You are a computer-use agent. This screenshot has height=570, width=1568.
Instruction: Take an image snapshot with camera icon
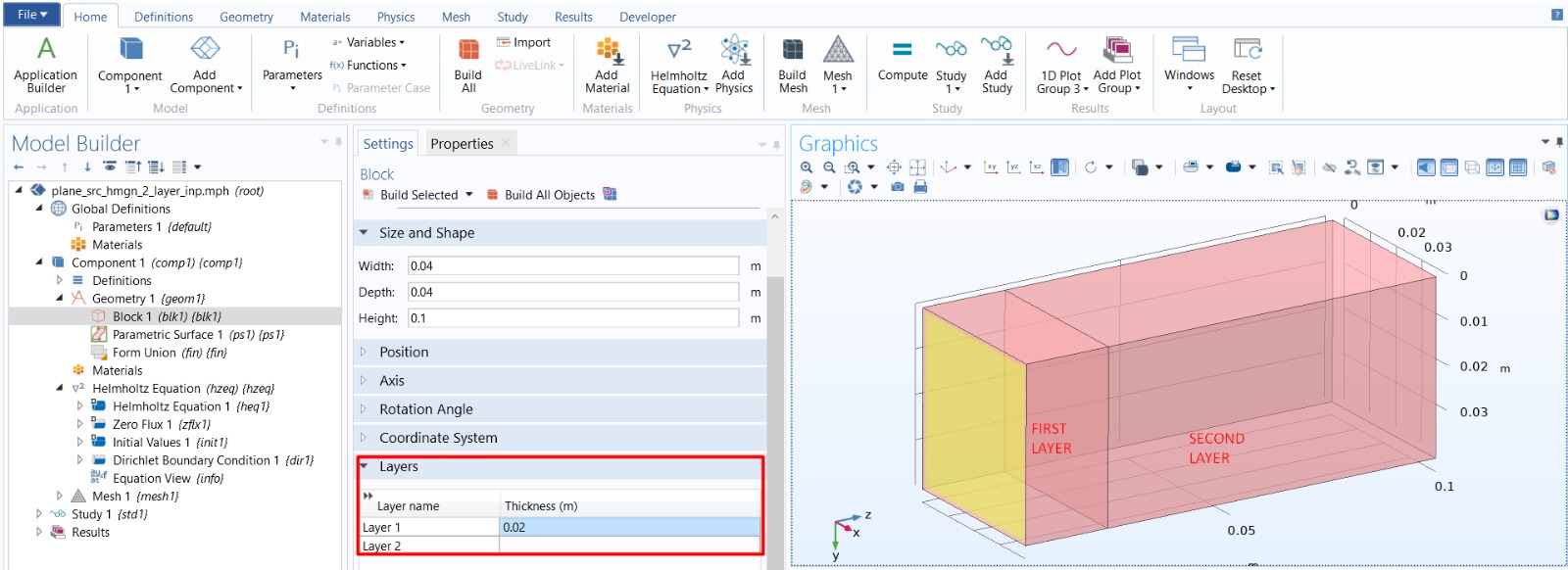(897, 186)
